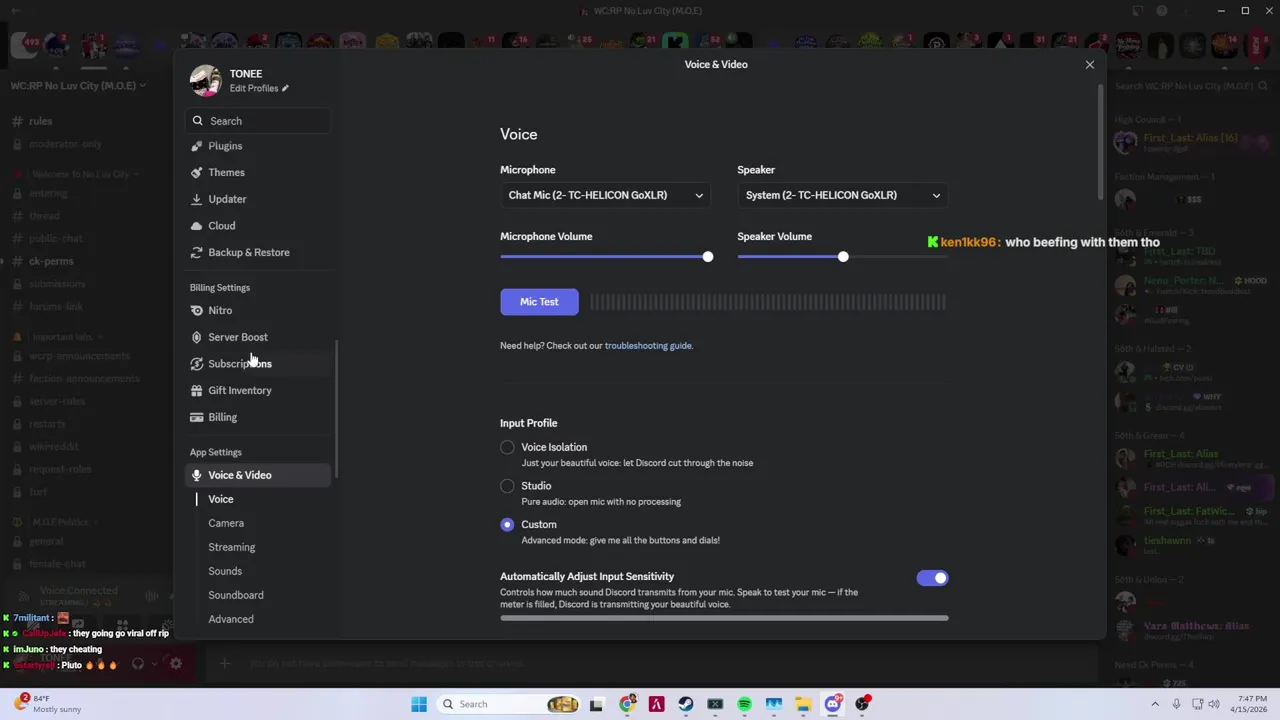Open the Speaker device dropdown
The height and width of the screenshot is (720, 1280).
(843, 195)
